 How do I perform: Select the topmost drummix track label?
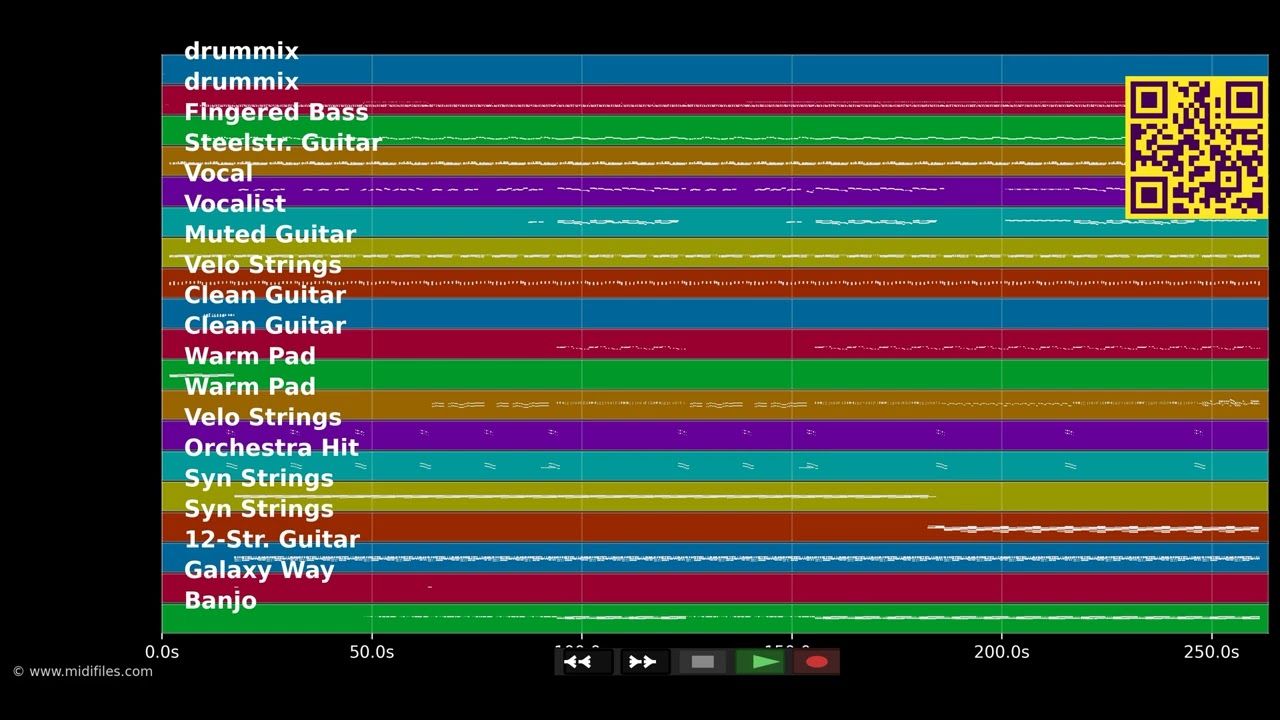(x=241, y=51)
